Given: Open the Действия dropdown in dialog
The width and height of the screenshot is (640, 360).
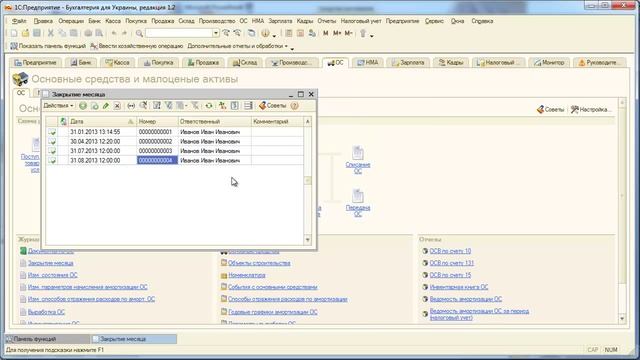Looking at the screenshot, I should coord(58,106).
